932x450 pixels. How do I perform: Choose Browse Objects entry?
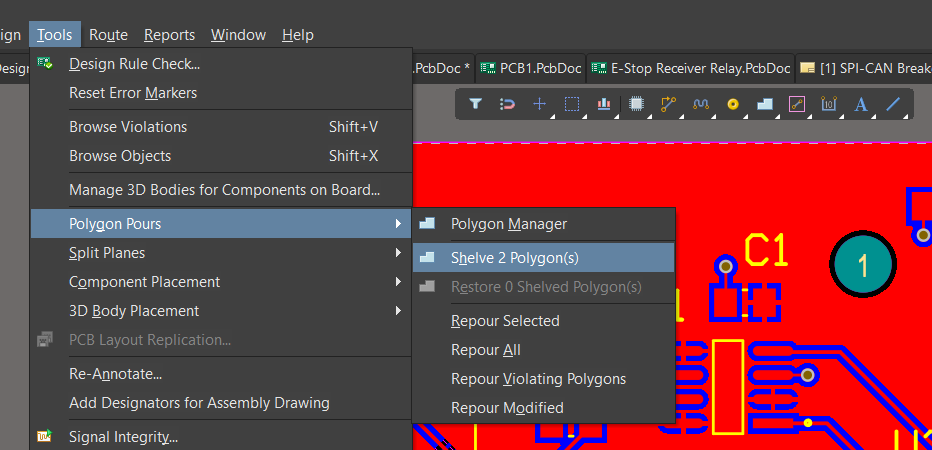(221, 156)
